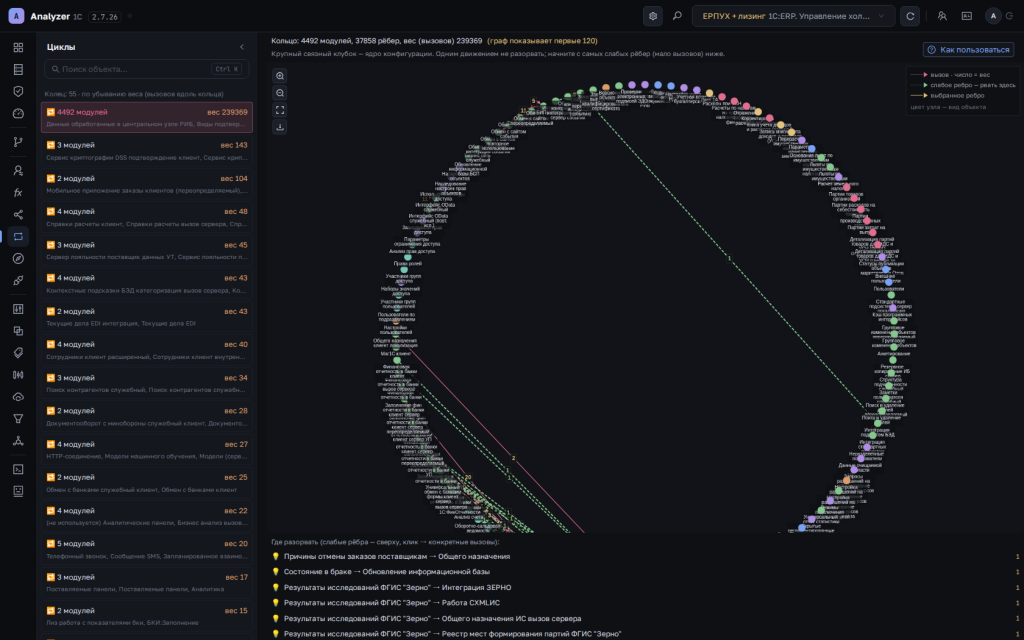This screenshot has height=640, width=1024.
Task: Open the user search icon in sidebar
Action: pyautogui.click(x=18, y=170)
